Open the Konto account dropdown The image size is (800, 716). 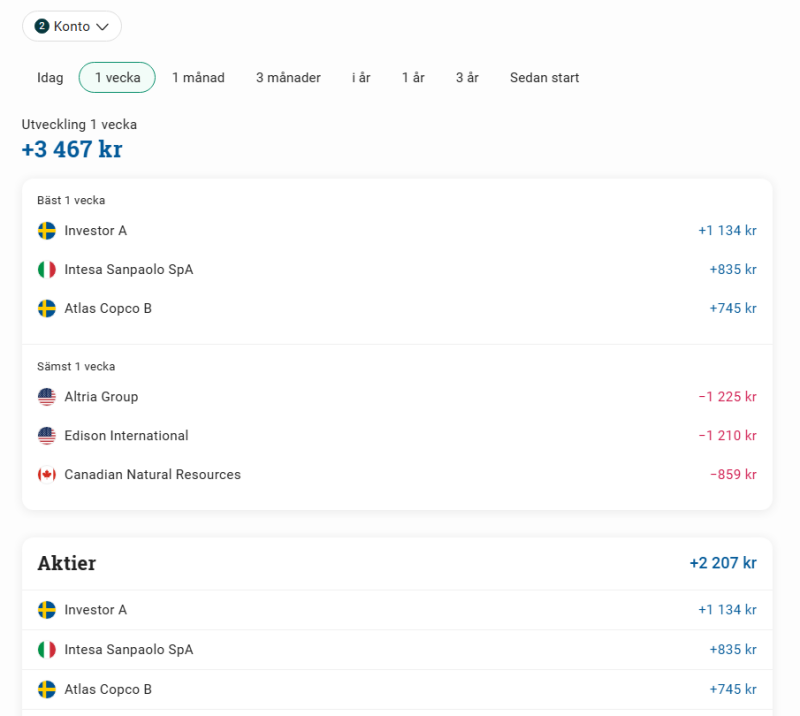pos(72,26)
